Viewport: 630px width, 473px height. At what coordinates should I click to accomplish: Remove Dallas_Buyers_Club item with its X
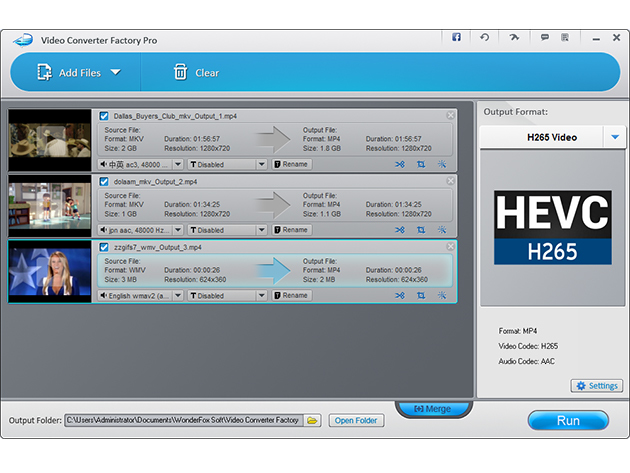tap(450, 115)
